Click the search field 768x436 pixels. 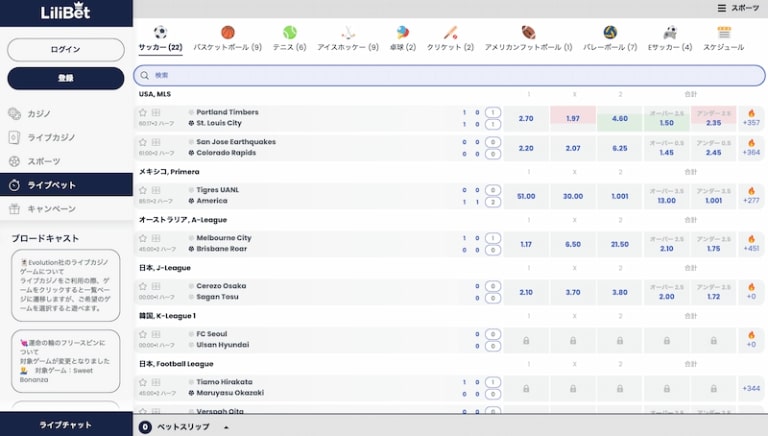[449, 75]
